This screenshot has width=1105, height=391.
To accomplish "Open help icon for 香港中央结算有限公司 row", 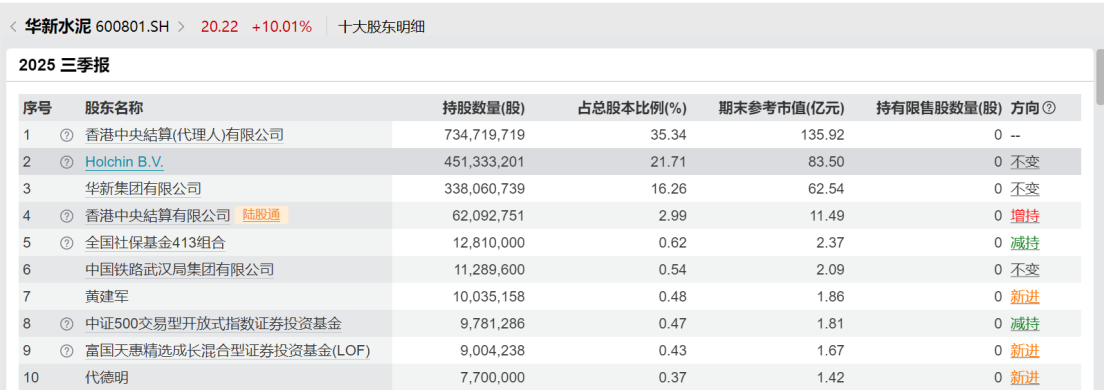I will click(67, 216).
